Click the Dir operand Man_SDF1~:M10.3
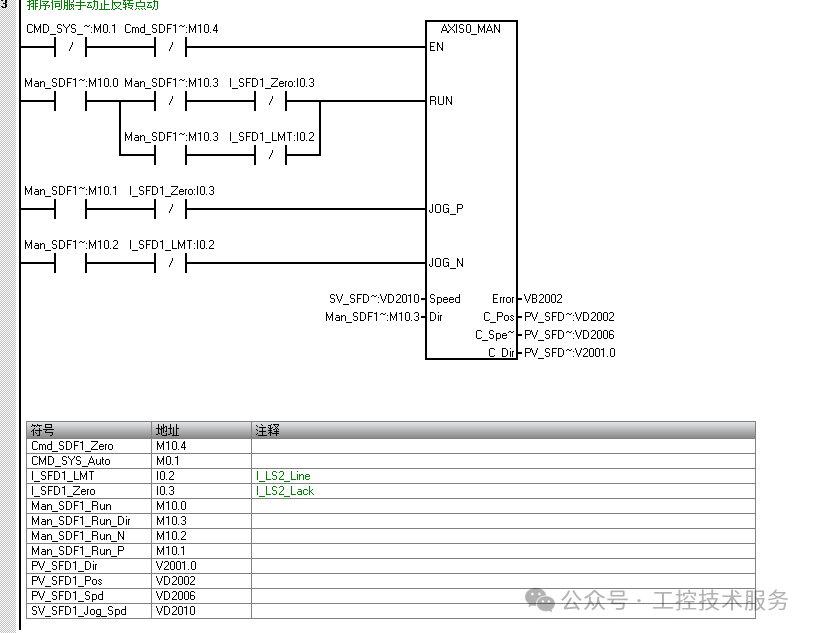This screenshot has width=815, height=633. (x=372, y=317)
